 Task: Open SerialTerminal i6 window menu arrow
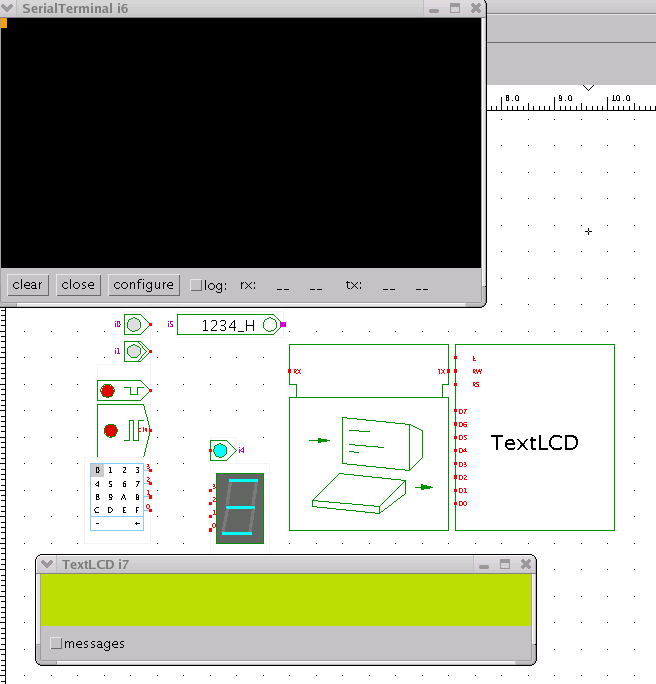pos(8,8)
